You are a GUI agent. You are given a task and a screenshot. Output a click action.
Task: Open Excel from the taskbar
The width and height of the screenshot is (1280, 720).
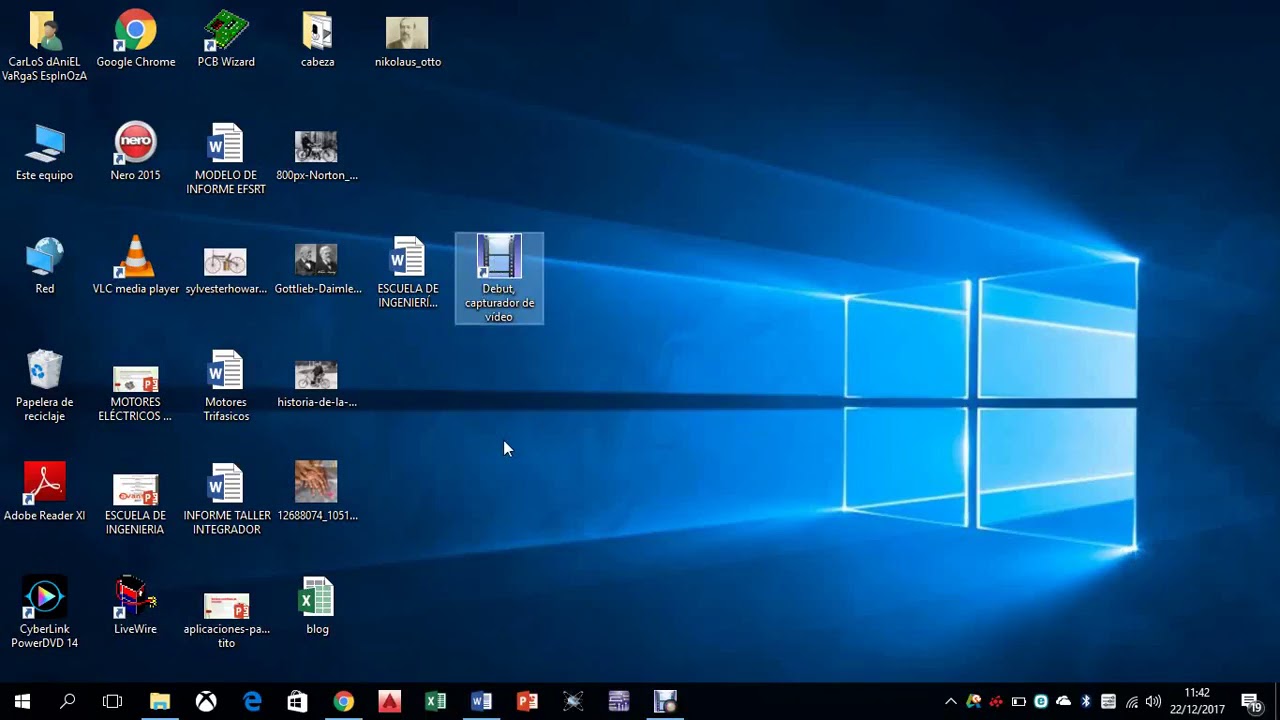pyautogui.click(x=435, y=702)
